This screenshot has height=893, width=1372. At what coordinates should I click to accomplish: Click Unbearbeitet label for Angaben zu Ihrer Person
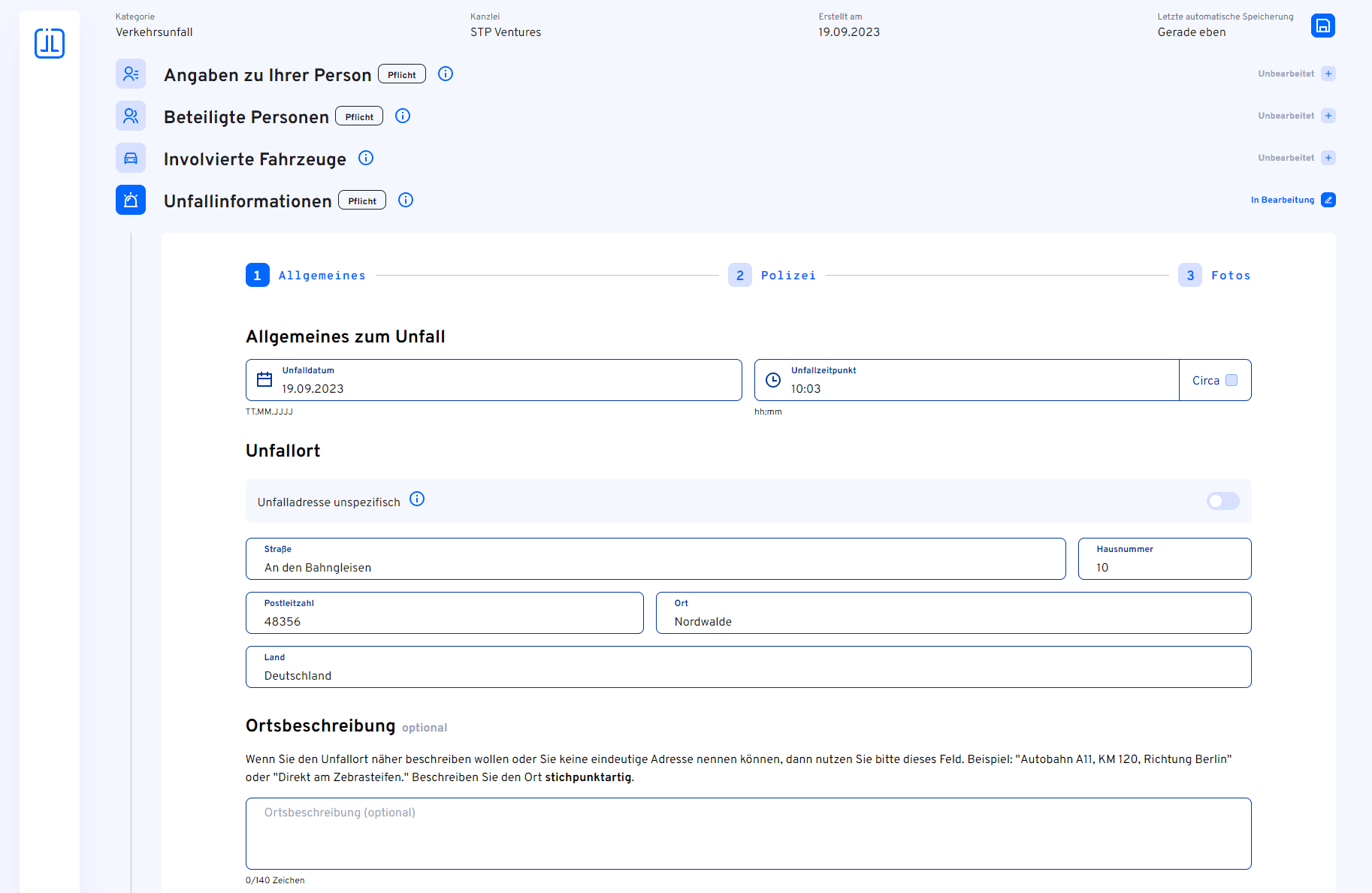click(1286, 74)
